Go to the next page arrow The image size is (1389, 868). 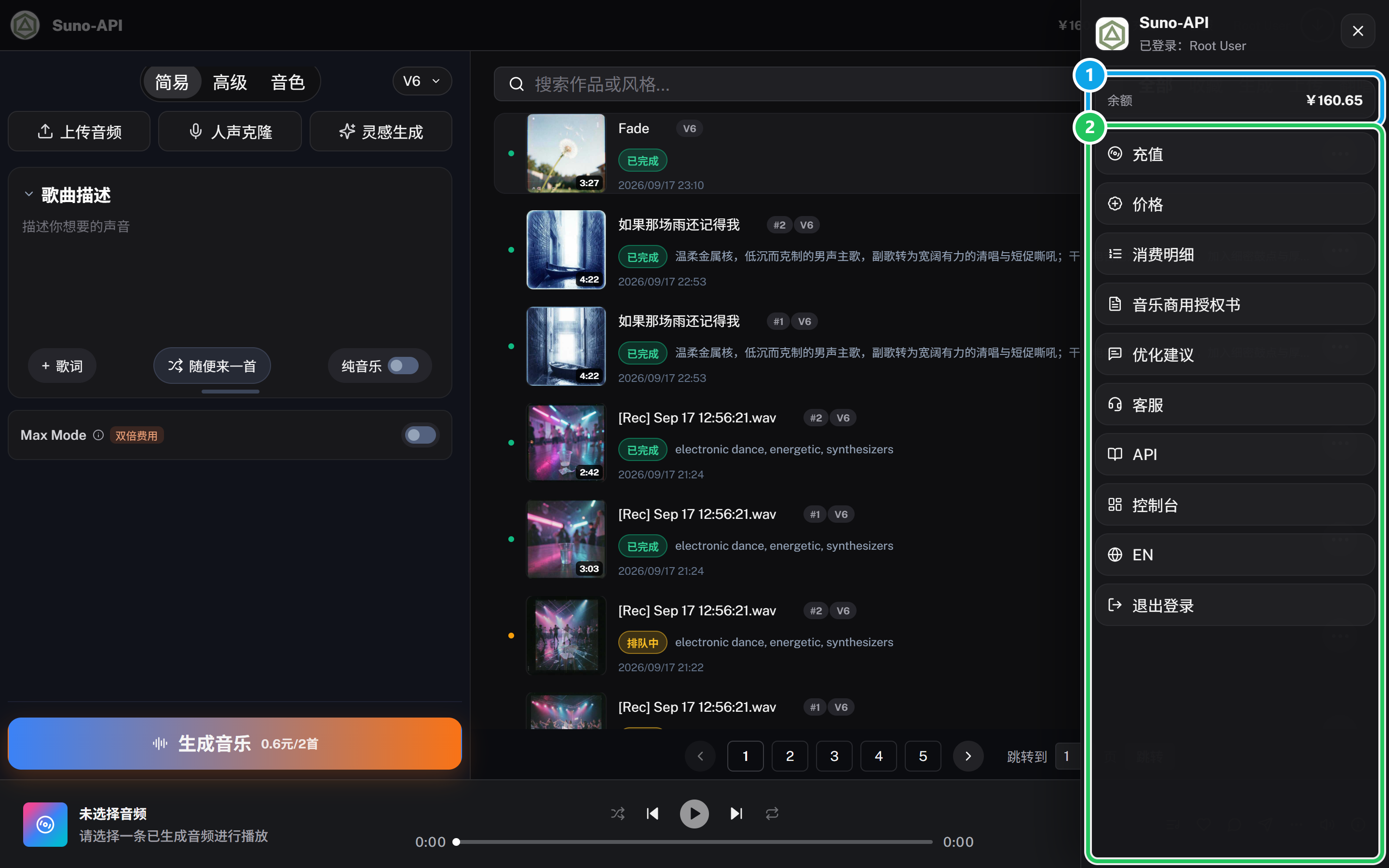pos(968,756)
